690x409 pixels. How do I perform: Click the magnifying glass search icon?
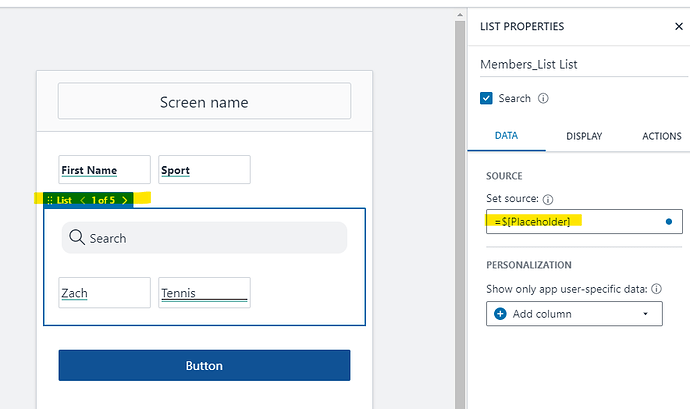(76, 238)
